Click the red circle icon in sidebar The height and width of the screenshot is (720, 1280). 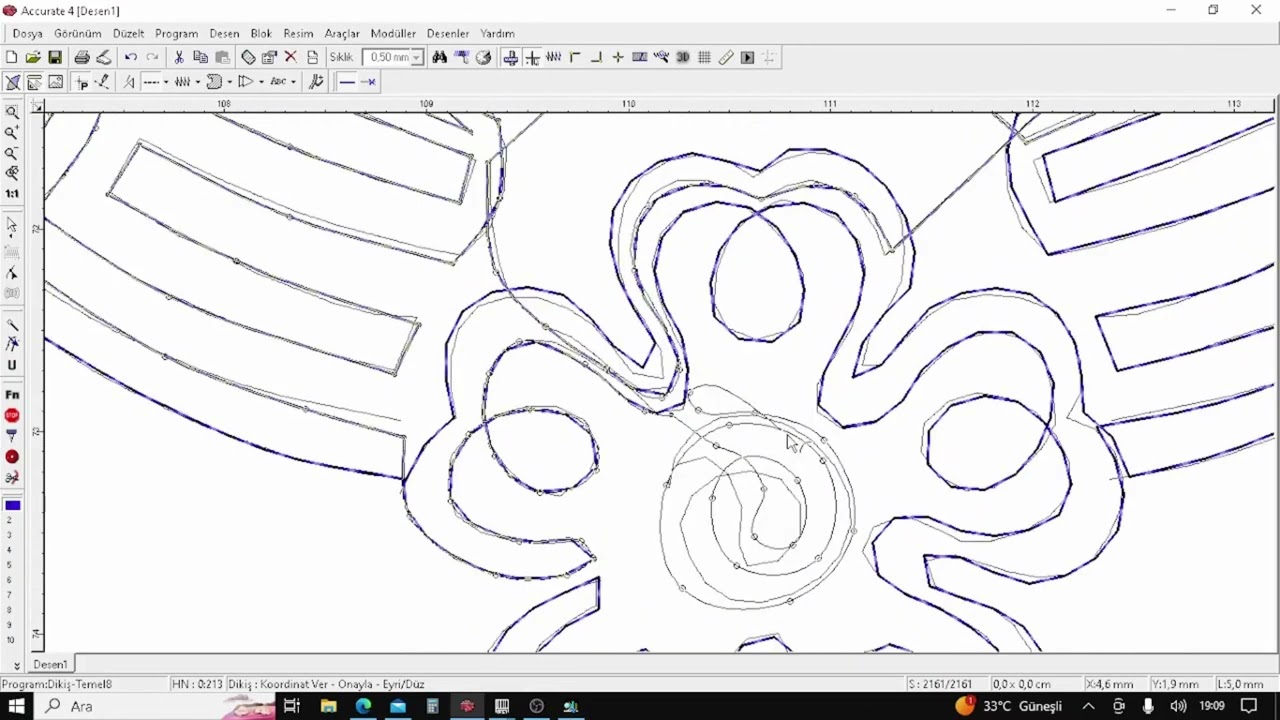coord(12,457)
